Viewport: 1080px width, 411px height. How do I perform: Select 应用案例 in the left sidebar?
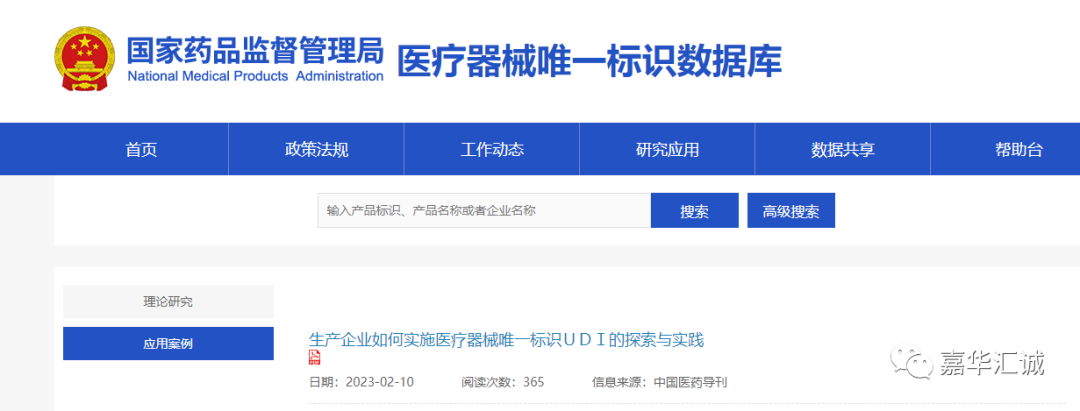168,344
